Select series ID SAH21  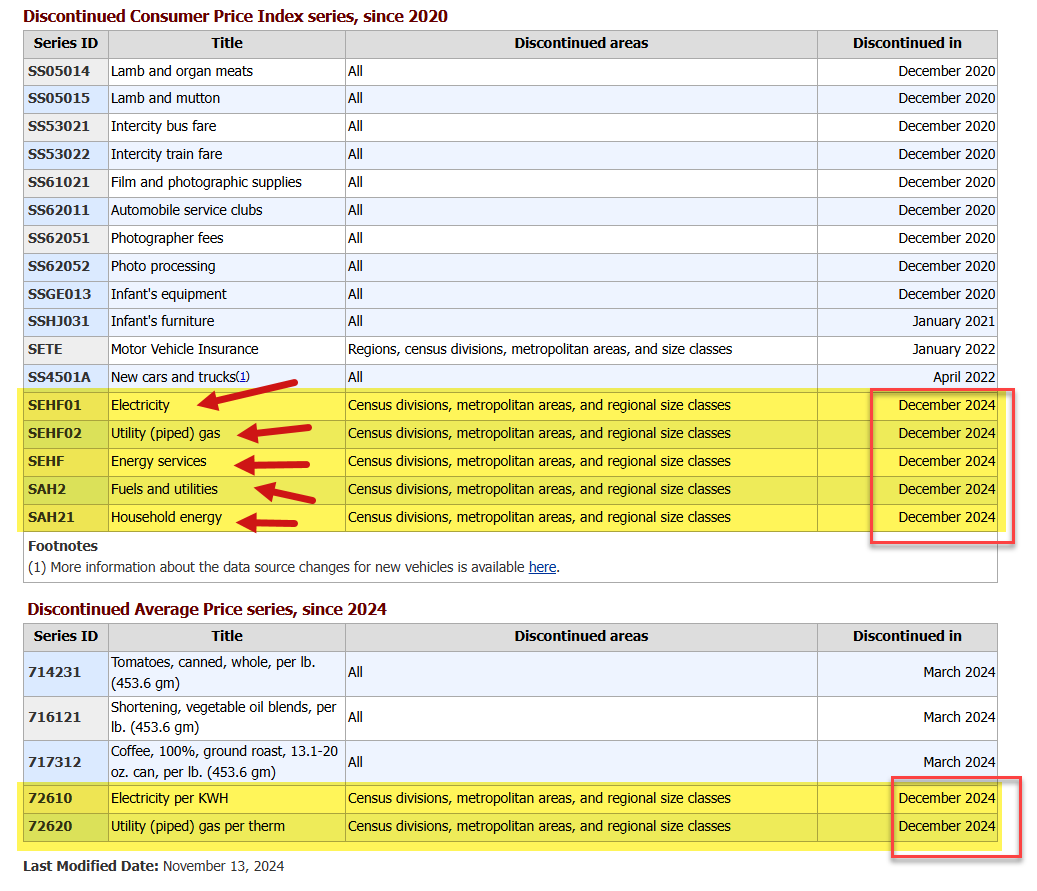coord(51,517)
